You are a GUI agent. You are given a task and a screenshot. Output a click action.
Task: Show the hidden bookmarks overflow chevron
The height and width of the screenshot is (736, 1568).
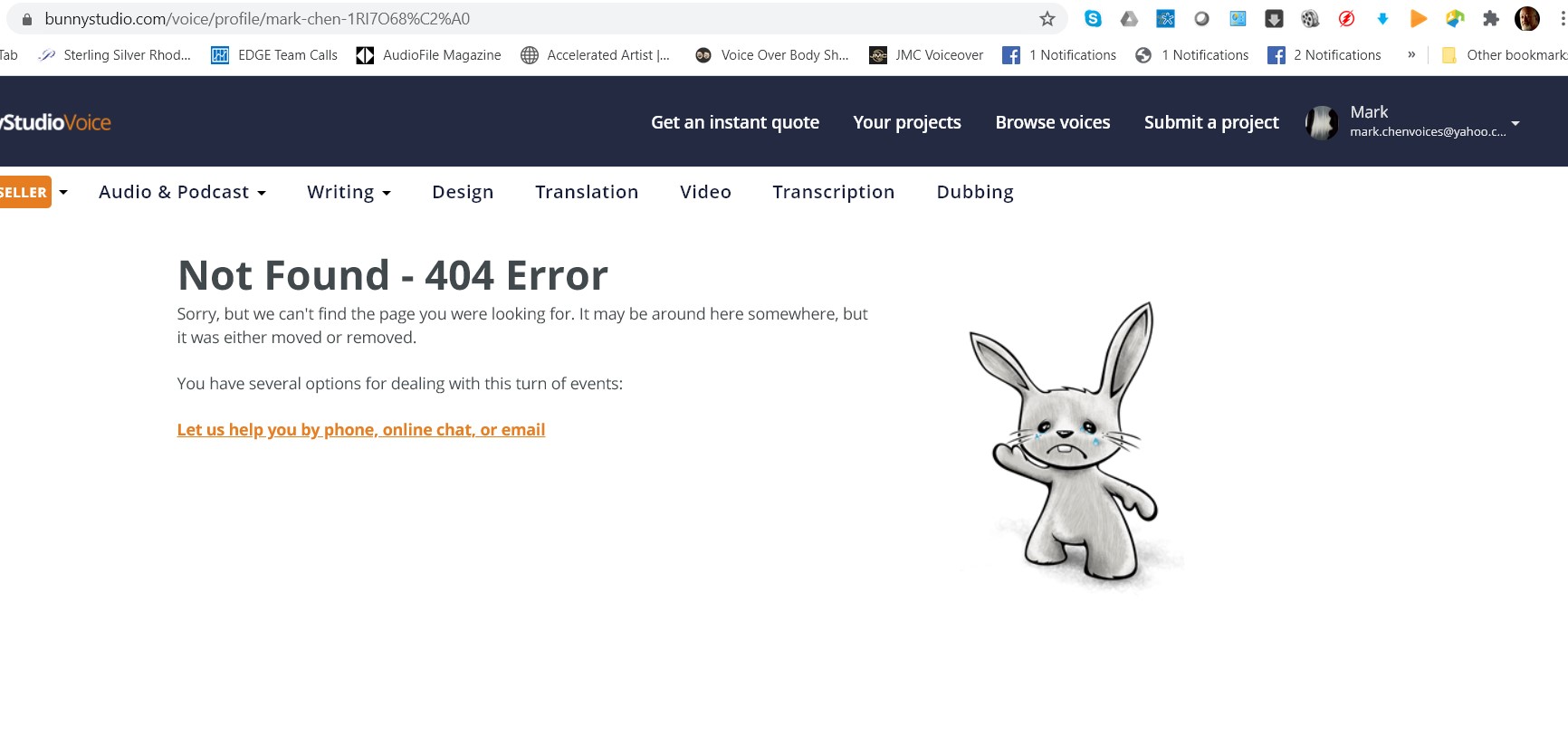click(x=1410, y=55)
